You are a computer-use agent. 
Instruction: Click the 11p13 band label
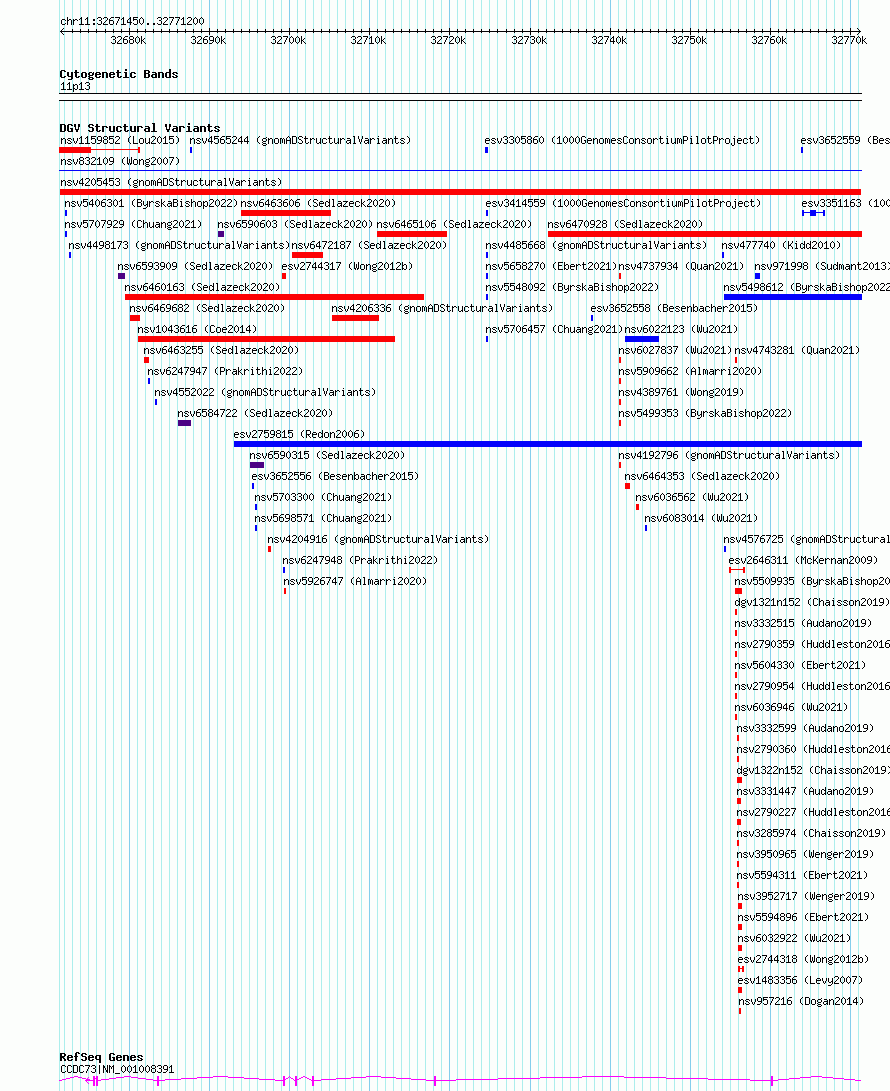tap(75, 86)
